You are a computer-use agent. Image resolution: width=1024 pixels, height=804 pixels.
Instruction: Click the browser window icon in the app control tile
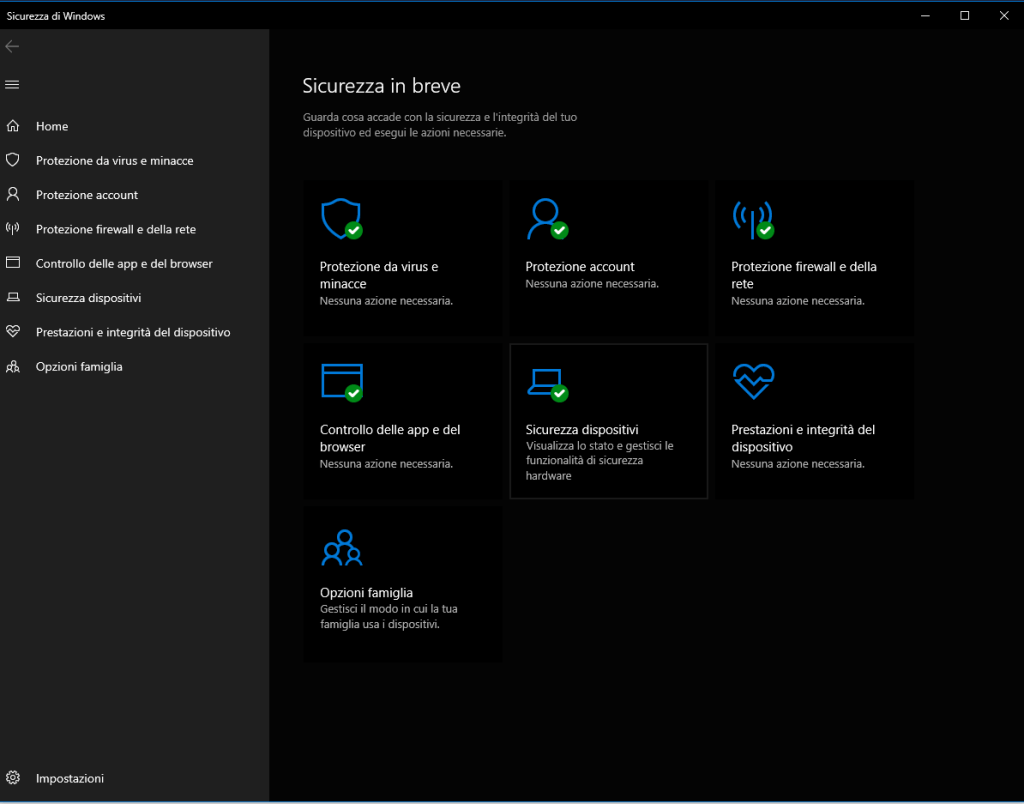click(341, 381)
